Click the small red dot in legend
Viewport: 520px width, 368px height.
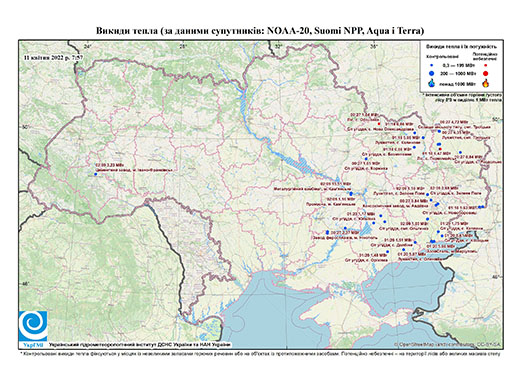click(485, 66)
